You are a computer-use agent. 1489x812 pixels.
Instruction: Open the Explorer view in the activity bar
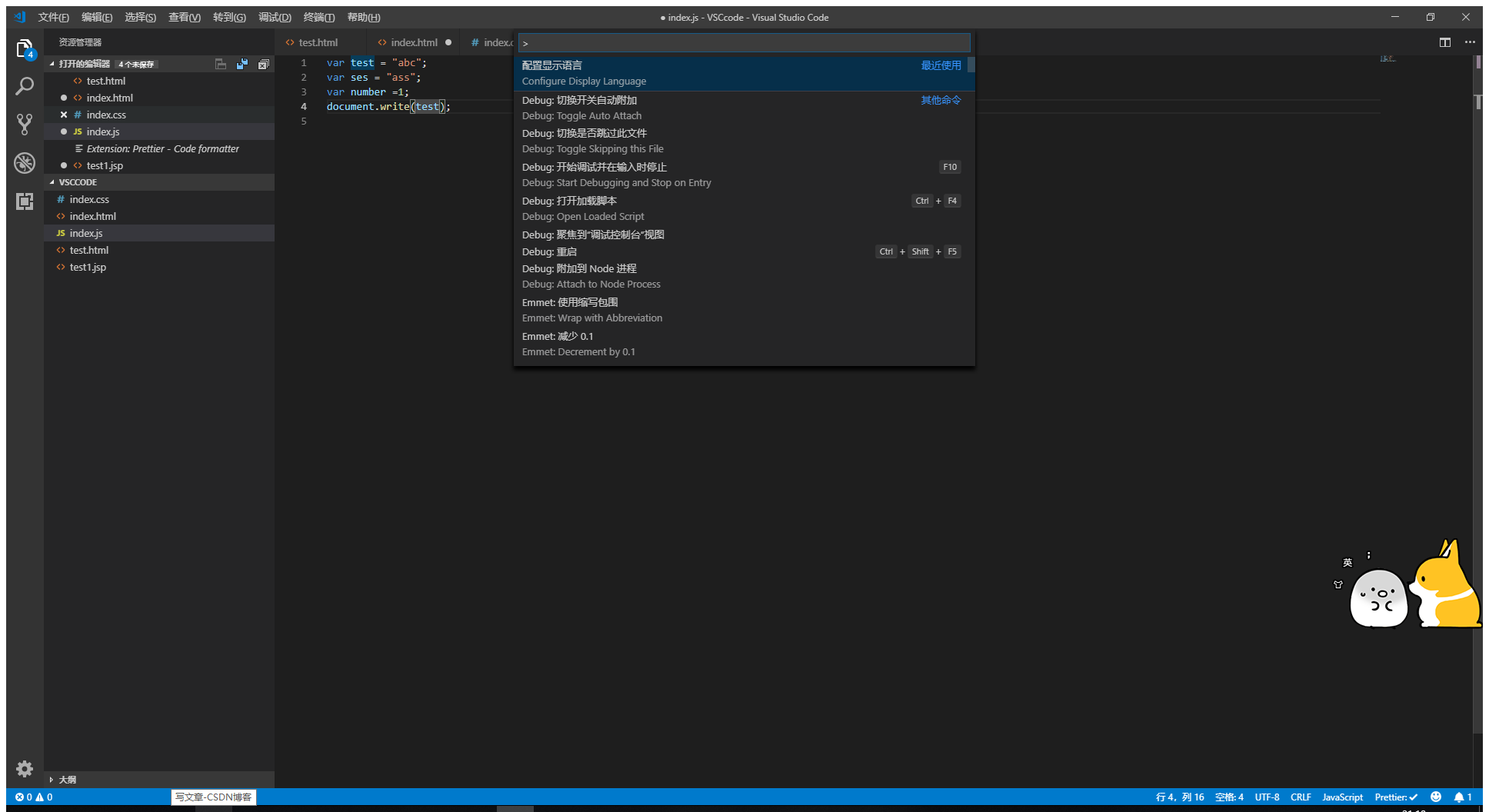point(25,48)
